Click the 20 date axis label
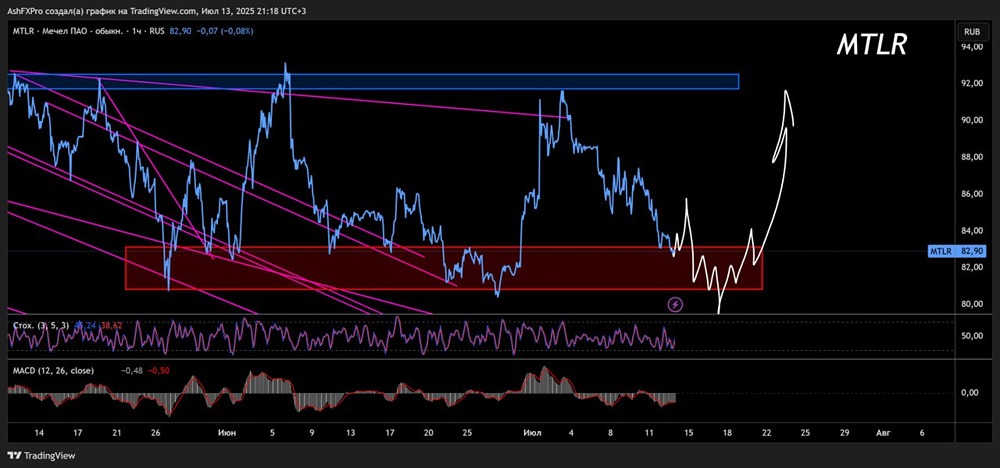This screenshot has height=468, width=1000. pos(428,433)
